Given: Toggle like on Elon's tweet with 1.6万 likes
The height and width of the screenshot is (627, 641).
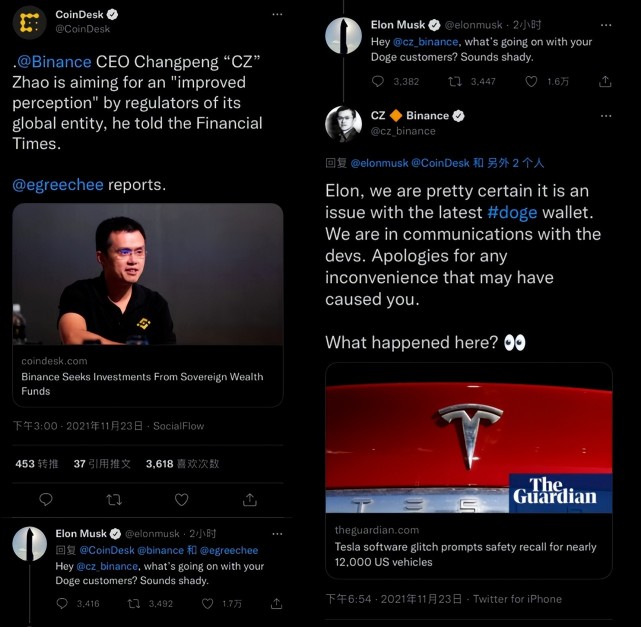Looking at the screenshot, I should click(532, 82).
